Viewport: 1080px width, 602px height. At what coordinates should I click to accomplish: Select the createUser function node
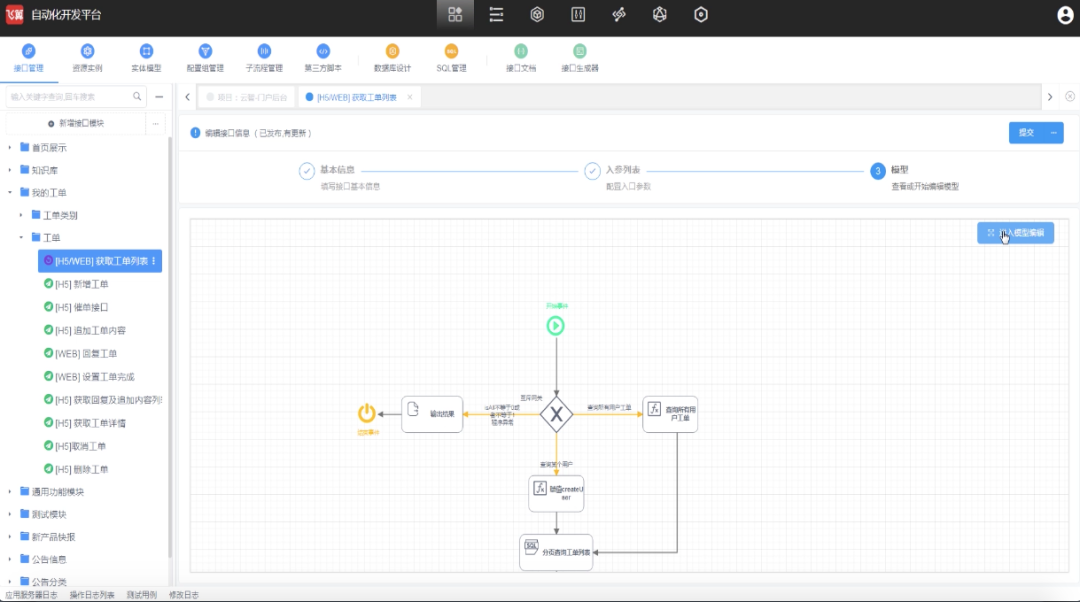click(557, 493)
